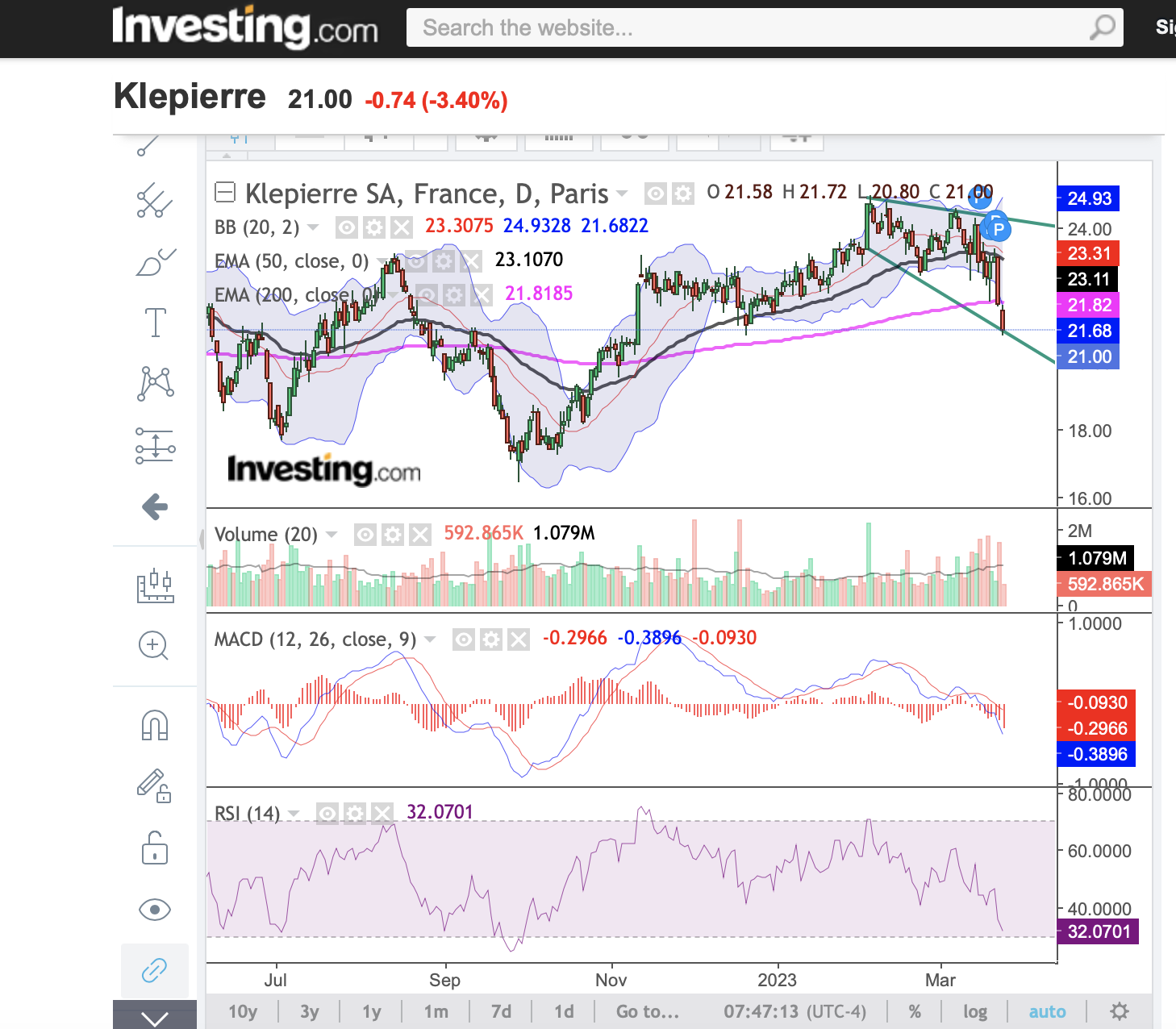Collapse the left drawing toolbar handle
The height and width of the screenshot is (1029, 1176).
pos(202,538)
